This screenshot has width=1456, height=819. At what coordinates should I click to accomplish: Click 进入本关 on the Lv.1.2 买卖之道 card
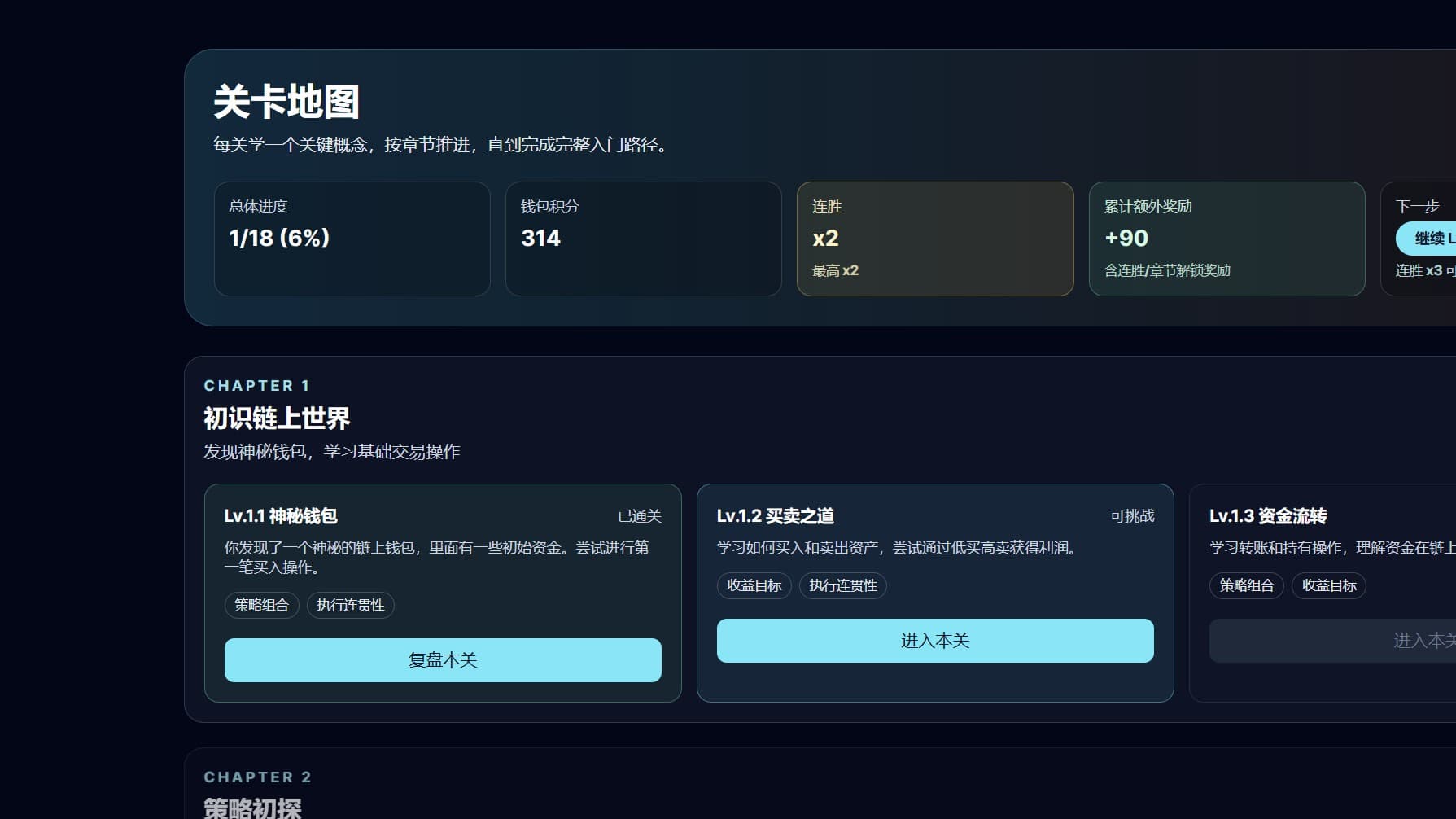[934, 641]
